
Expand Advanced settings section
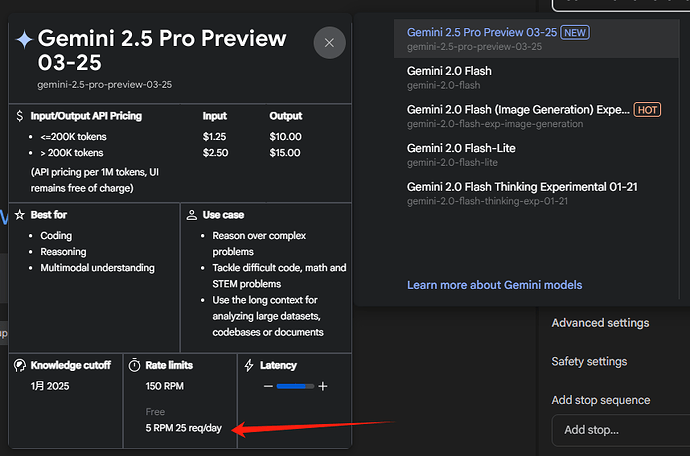(600, 323)
